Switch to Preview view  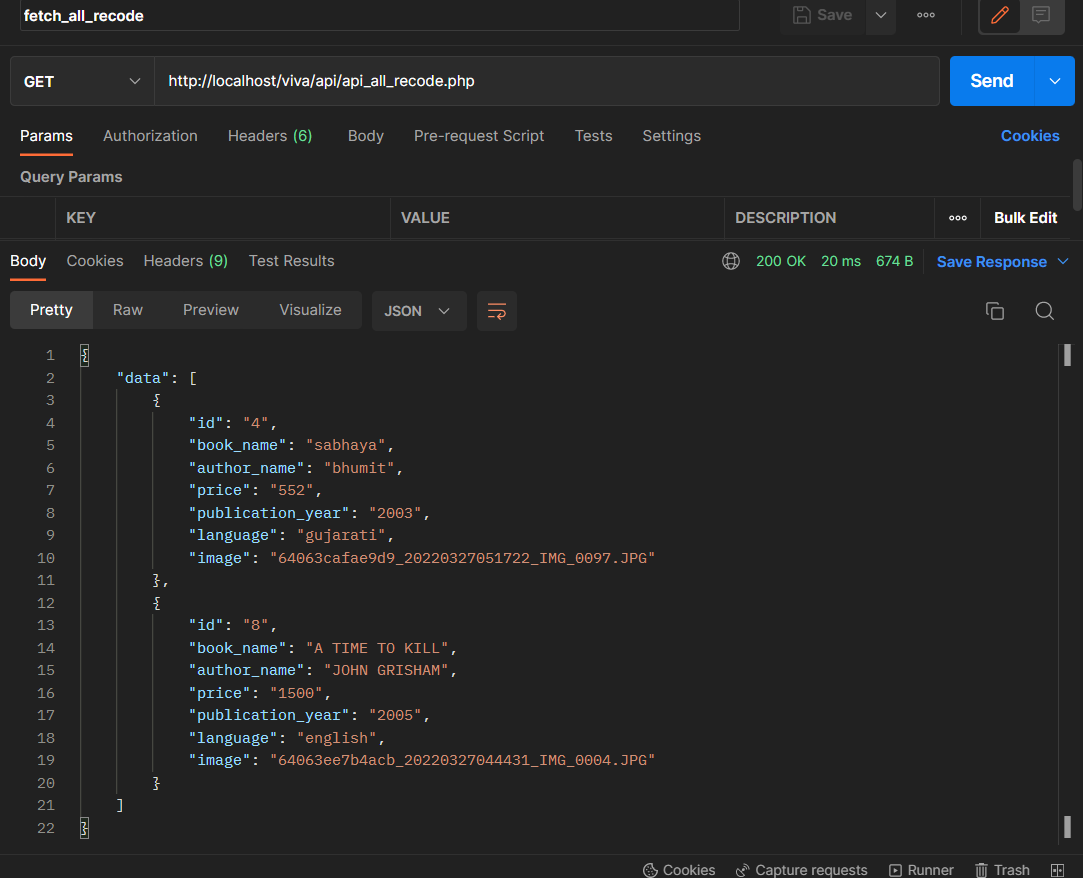pos(211,310)
